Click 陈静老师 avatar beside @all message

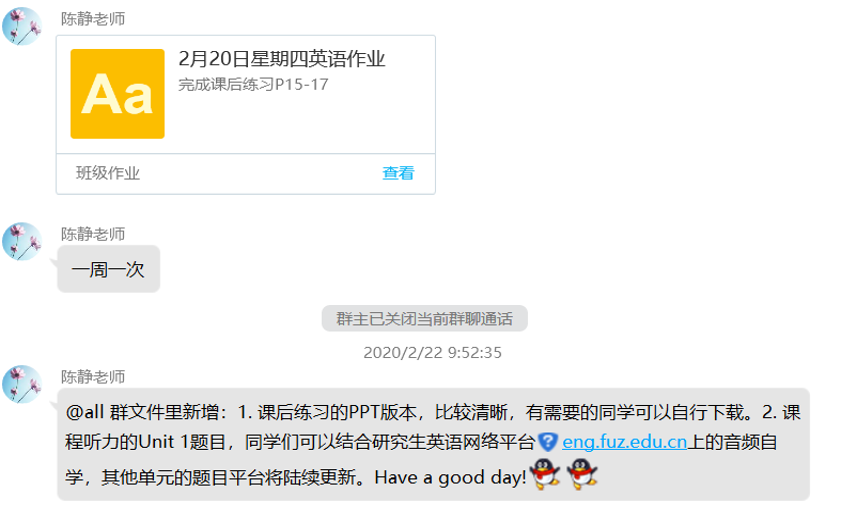coord(22,384)
